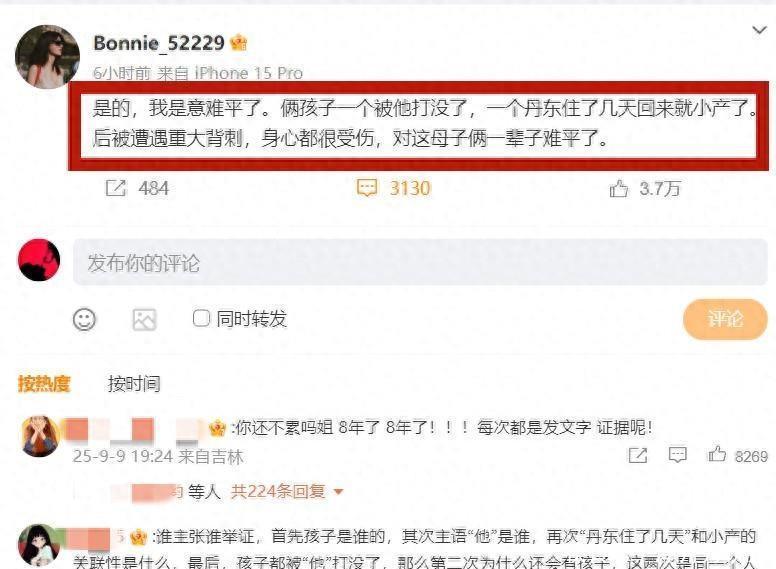776x569 pixels.
Task: Click the second commenter's avatar
Action: click(x=39, y=544)
